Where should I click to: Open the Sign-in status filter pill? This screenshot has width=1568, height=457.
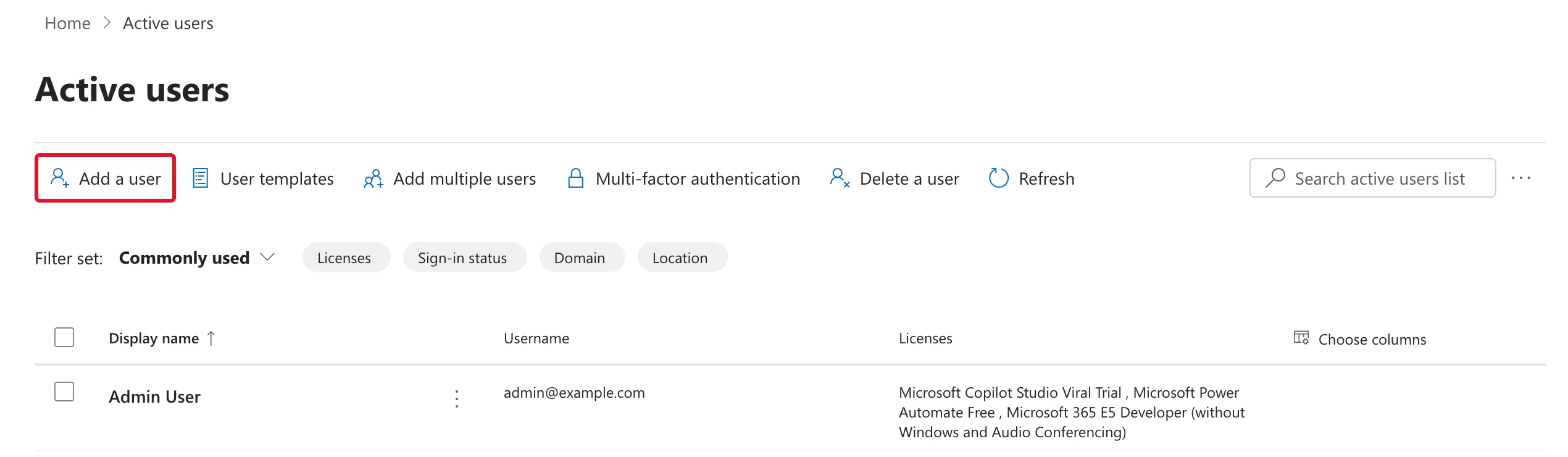pos(465,257)
